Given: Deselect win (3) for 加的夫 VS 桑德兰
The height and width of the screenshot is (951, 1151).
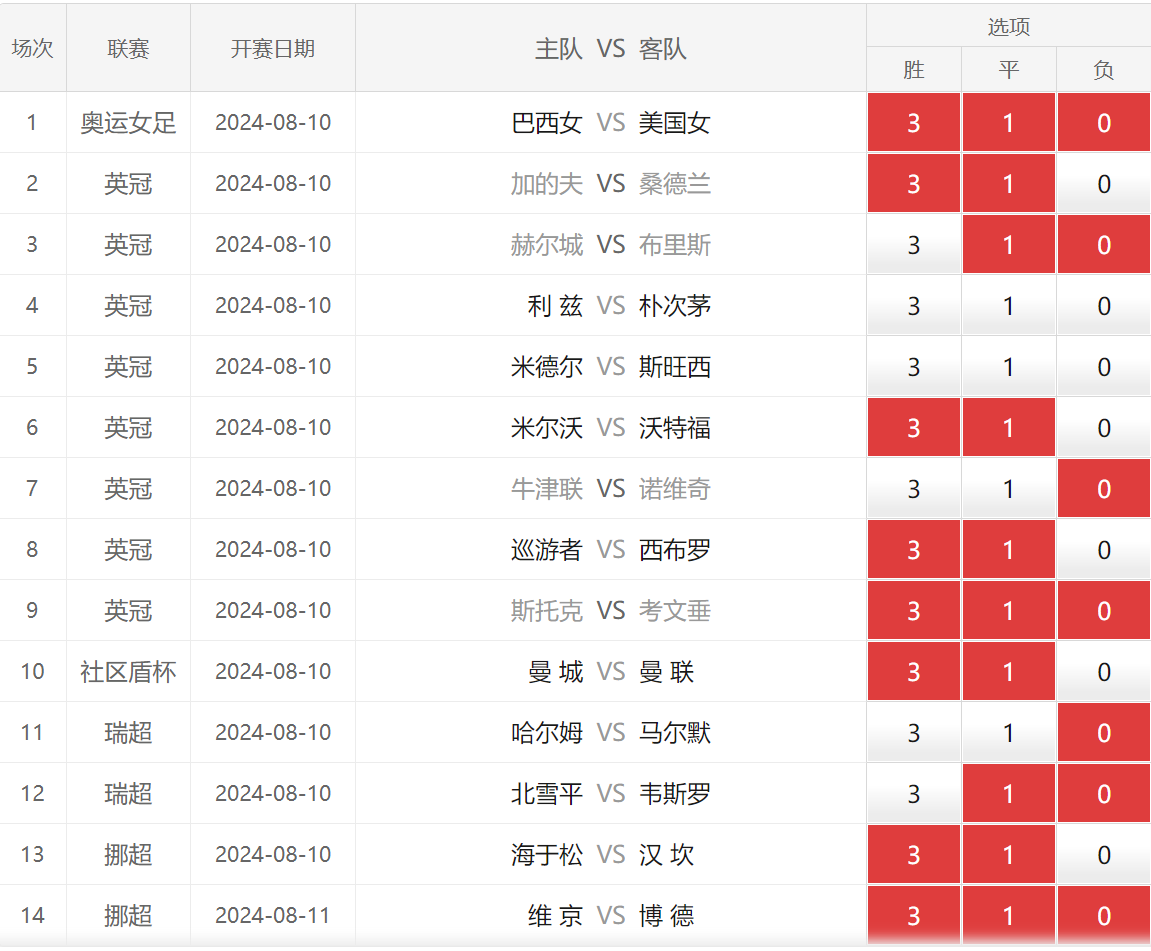Looking at the screenshot, I should pos(914,183).
